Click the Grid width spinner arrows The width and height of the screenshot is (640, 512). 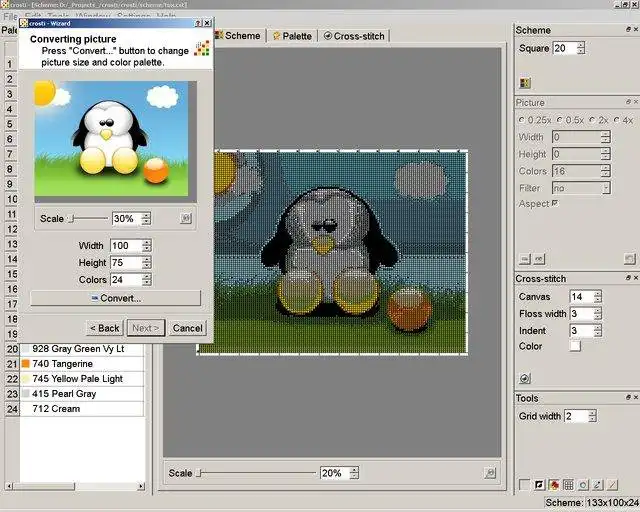pyautogui.click(x=592, y=416)
